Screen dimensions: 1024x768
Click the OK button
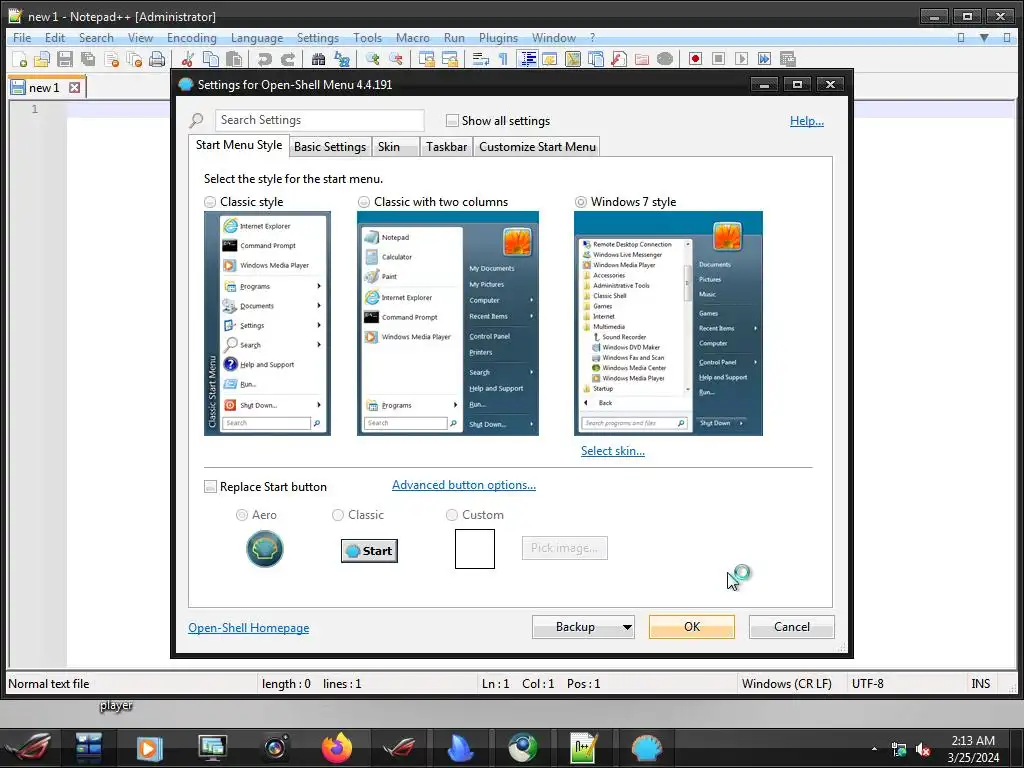pyautogui.click(x=692, y=627)
